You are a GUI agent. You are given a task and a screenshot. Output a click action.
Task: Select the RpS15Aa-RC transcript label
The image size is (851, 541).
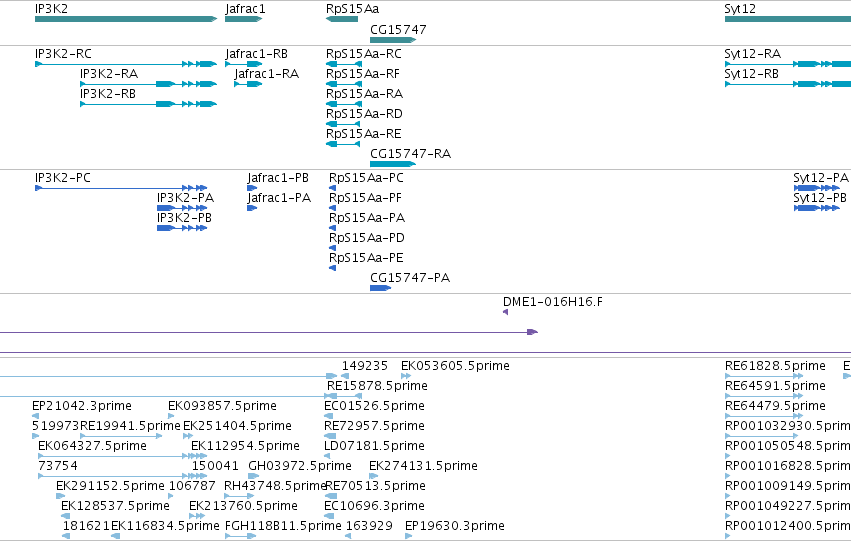point(364,54)
